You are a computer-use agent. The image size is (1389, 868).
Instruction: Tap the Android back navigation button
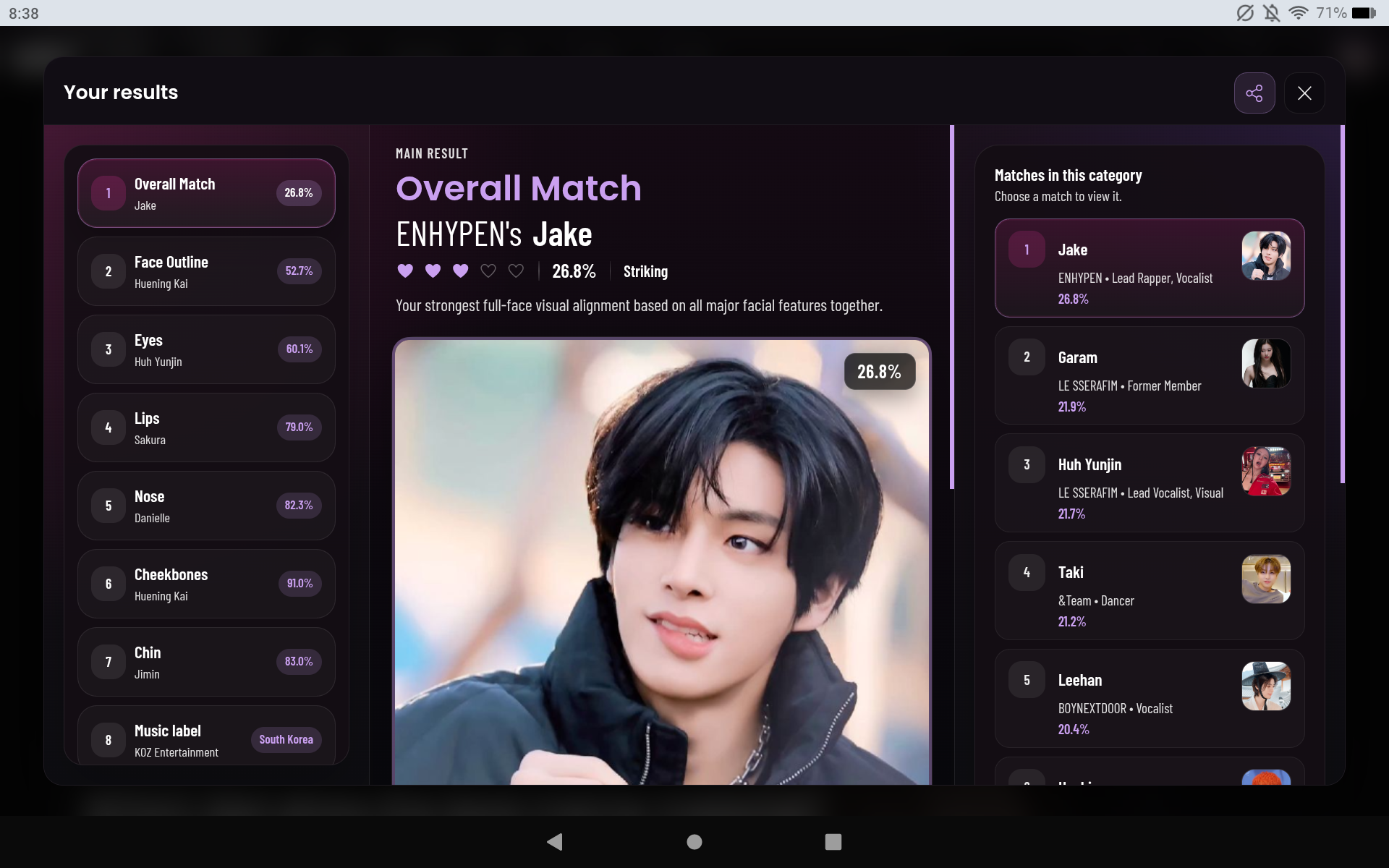pos(555,841)
